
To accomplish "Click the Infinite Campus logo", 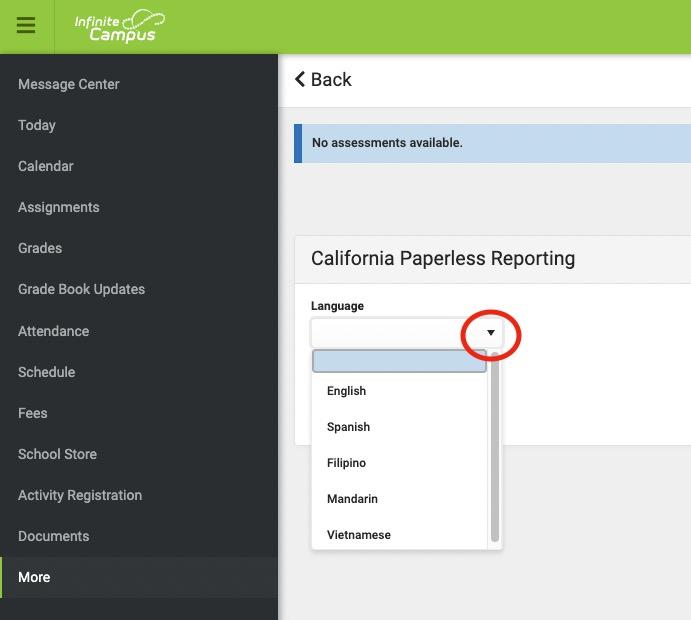I will (x=119, y=26).
